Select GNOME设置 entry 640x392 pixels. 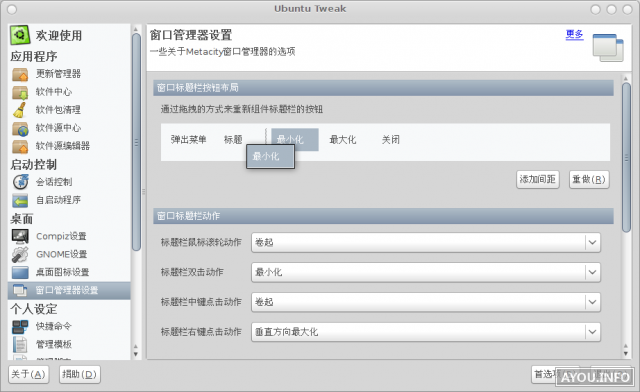pyautogui.click(x=62, y=254)
